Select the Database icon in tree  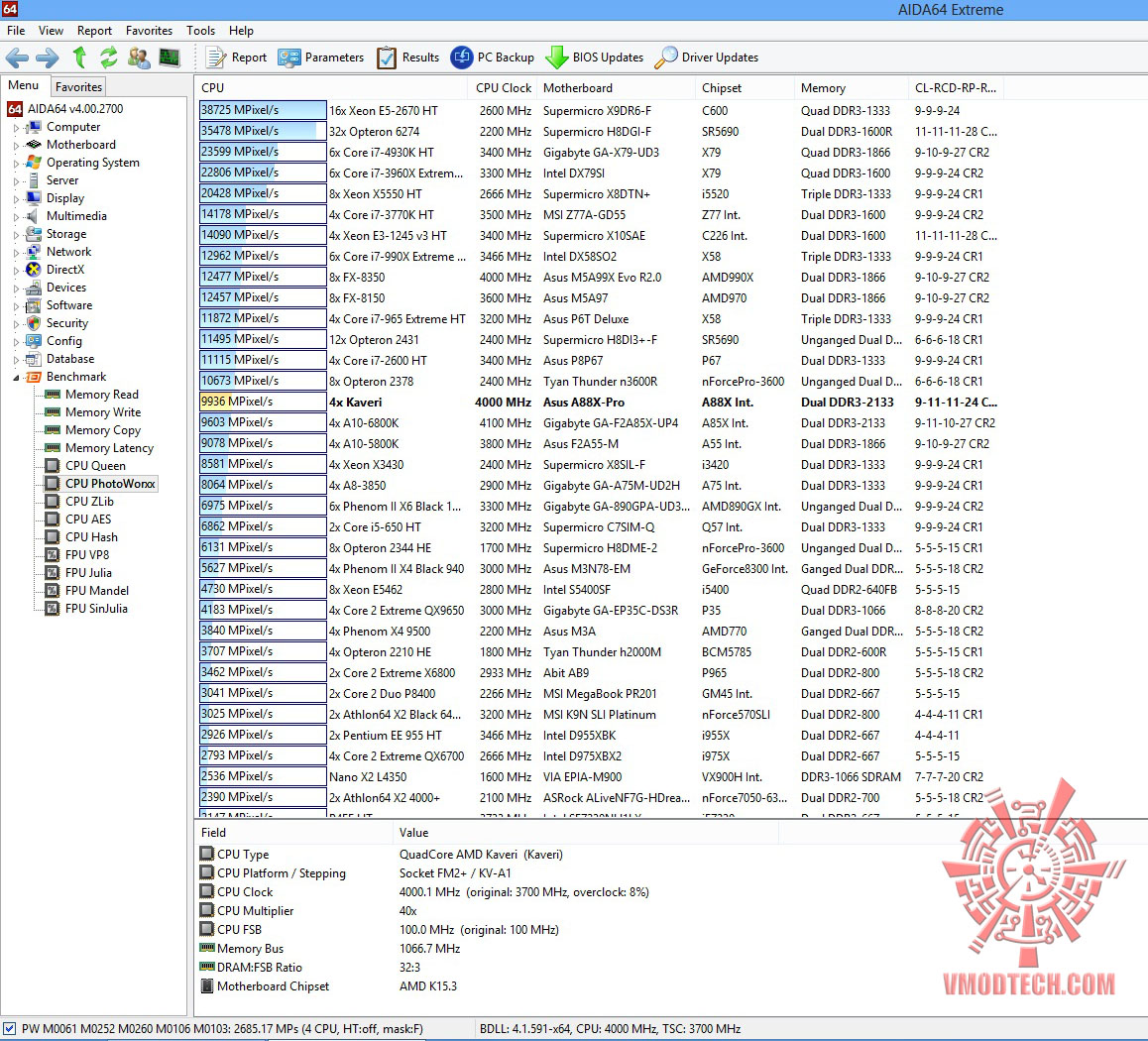33,359
